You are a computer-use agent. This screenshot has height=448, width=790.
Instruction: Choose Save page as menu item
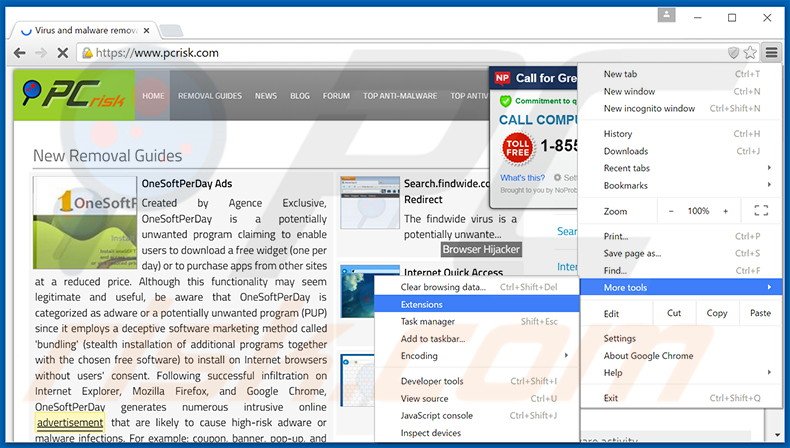click(x=681, y=253)
